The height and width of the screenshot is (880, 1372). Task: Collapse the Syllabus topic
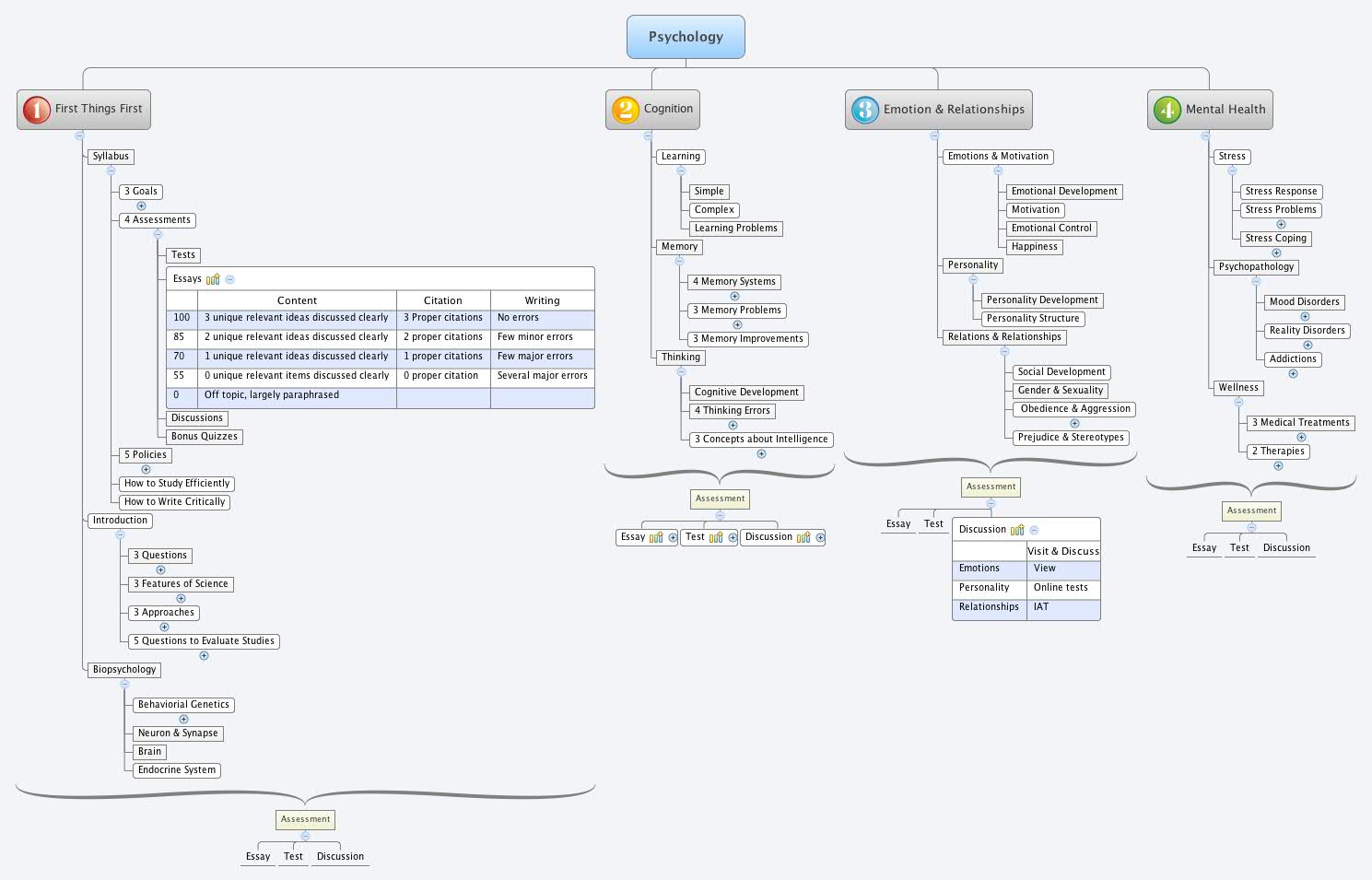[x=111, y=170]
